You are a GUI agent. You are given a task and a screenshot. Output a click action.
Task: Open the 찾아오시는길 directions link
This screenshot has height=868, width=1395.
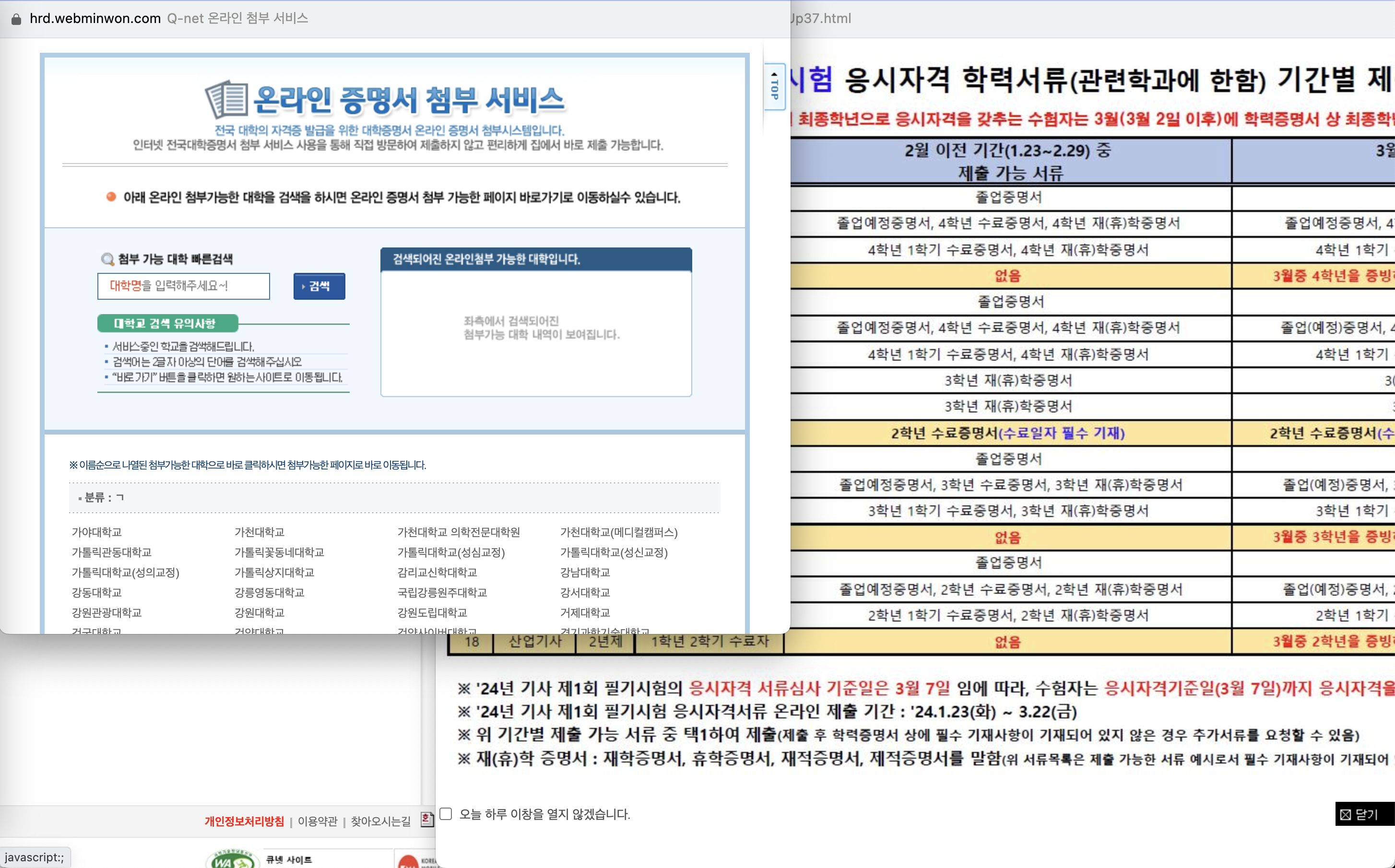coord(380,821)
